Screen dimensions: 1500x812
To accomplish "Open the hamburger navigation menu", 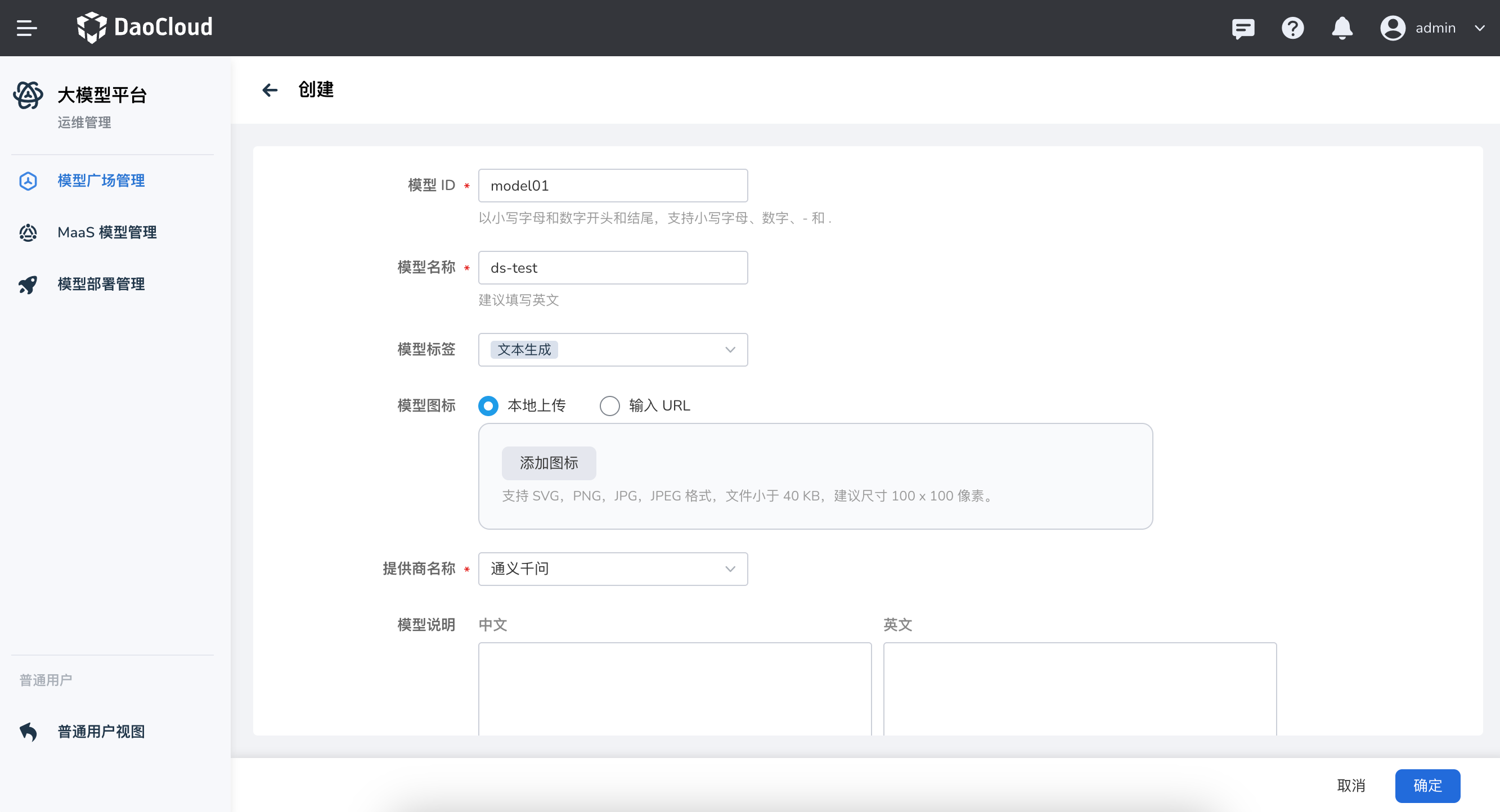I will 27,28.
